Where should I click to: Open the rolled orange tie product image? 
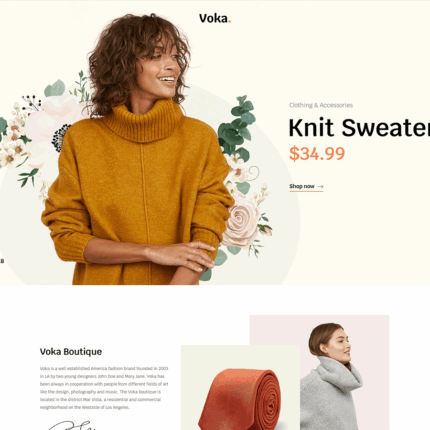240,387
